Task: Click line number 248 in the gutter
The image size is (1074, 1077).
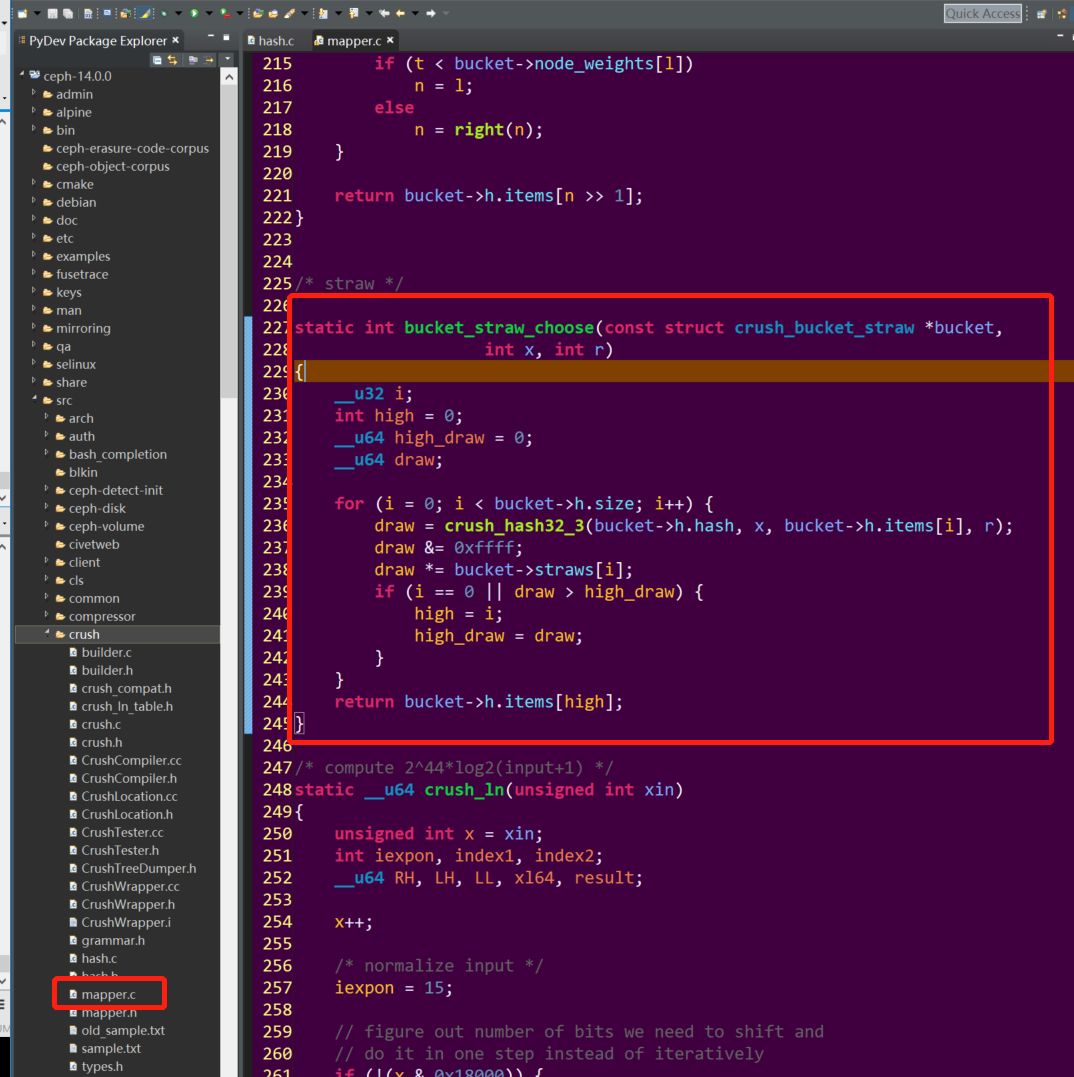Action: click(277, 790)
